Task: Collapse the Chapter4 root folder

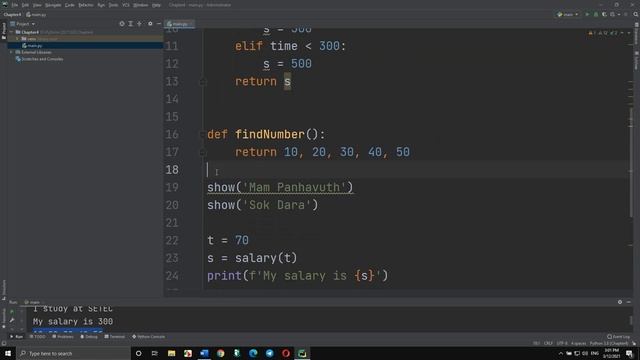Action: click(11, 32)
